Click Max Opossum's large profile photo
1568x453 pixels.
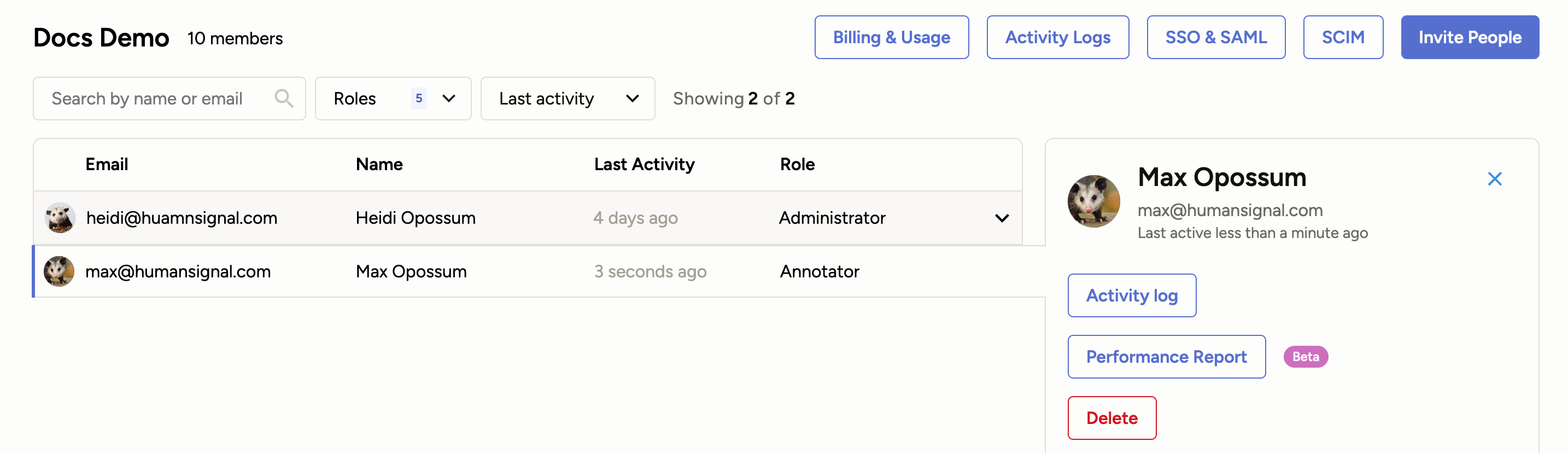(x=1094, y=201)
